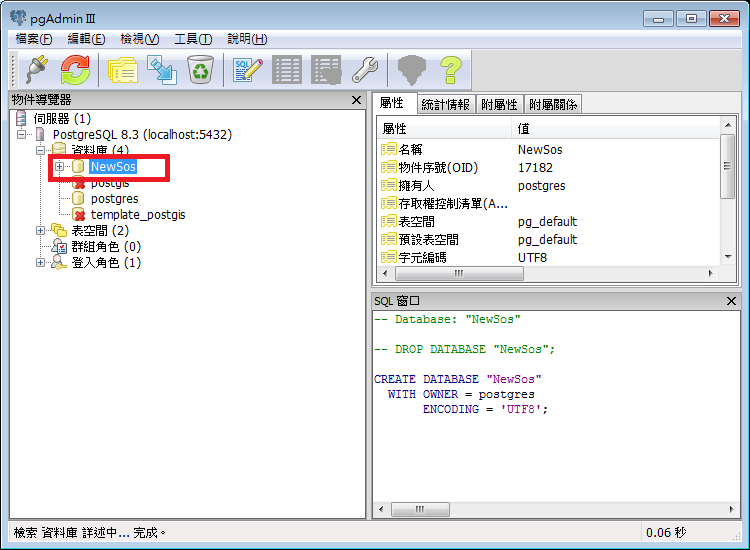The image size is (750, 550).
Task: Click the 存取權控制清單 property row
Action: pyautogui.click(x=549, y=204)
